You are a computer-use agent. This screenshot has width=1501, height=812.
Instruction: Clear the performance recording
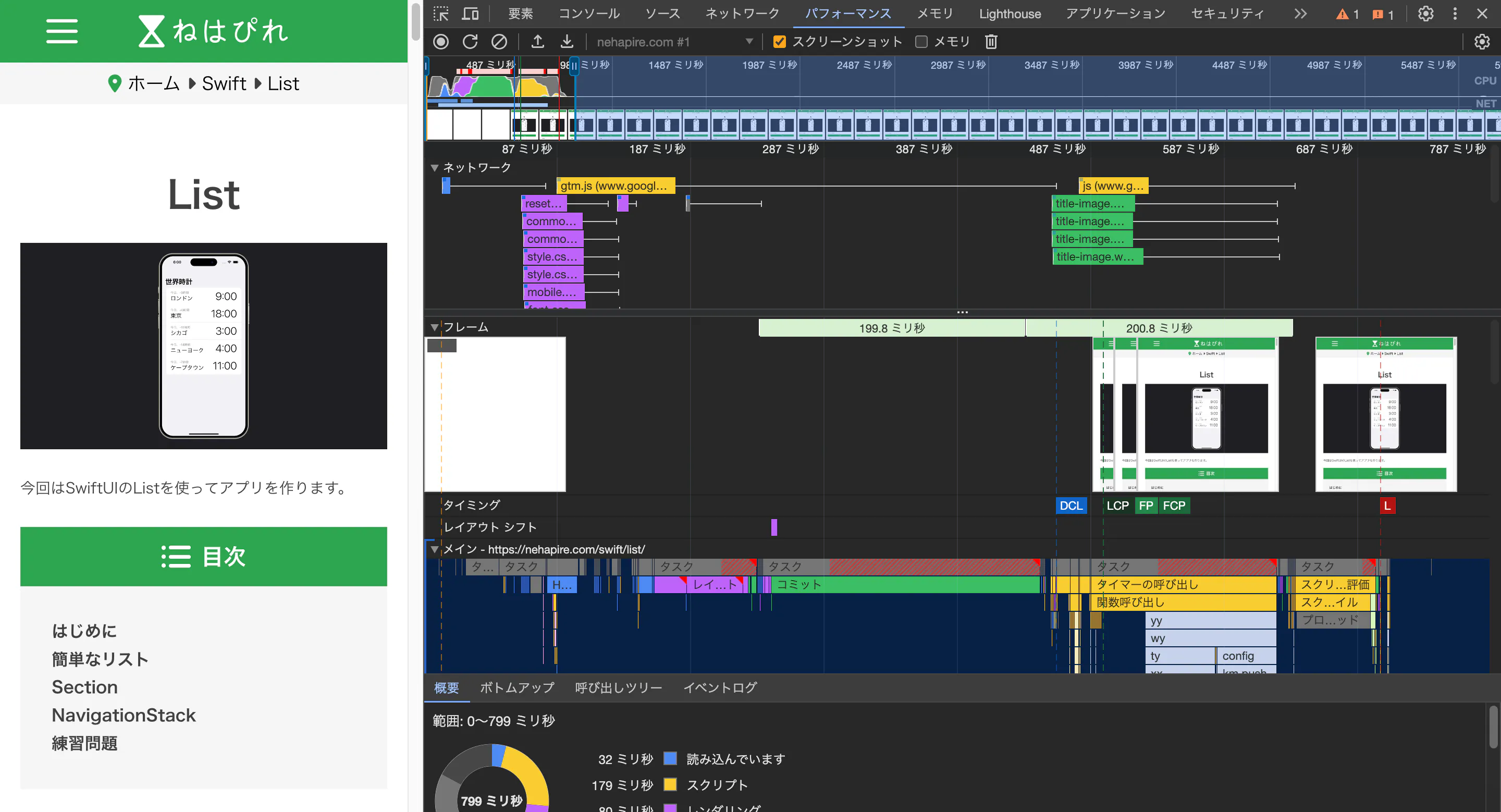click(x=499, y=42)
